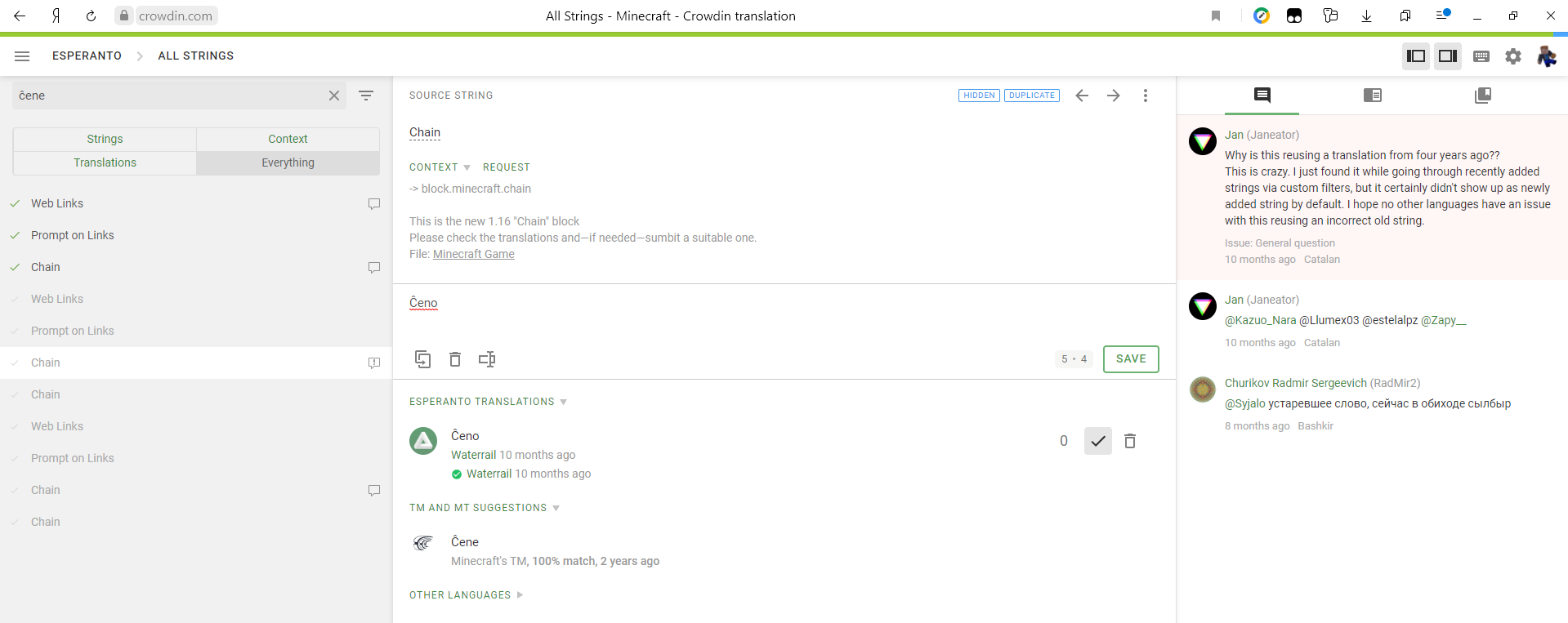
Task: Toggle the left sidebar panel view
Action: tap(1416, 56)
